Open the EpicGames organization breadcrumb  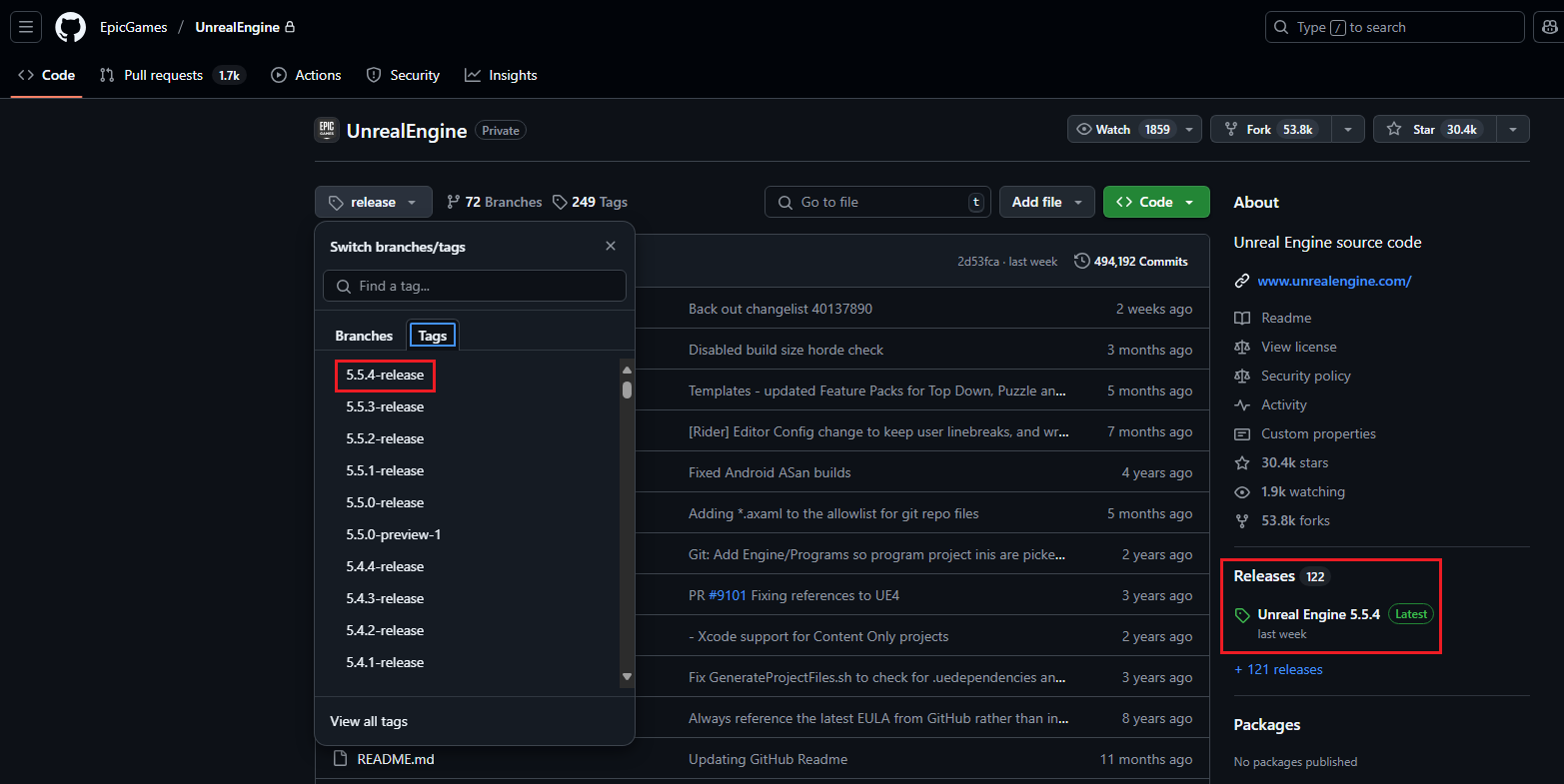tap(134, 27)
